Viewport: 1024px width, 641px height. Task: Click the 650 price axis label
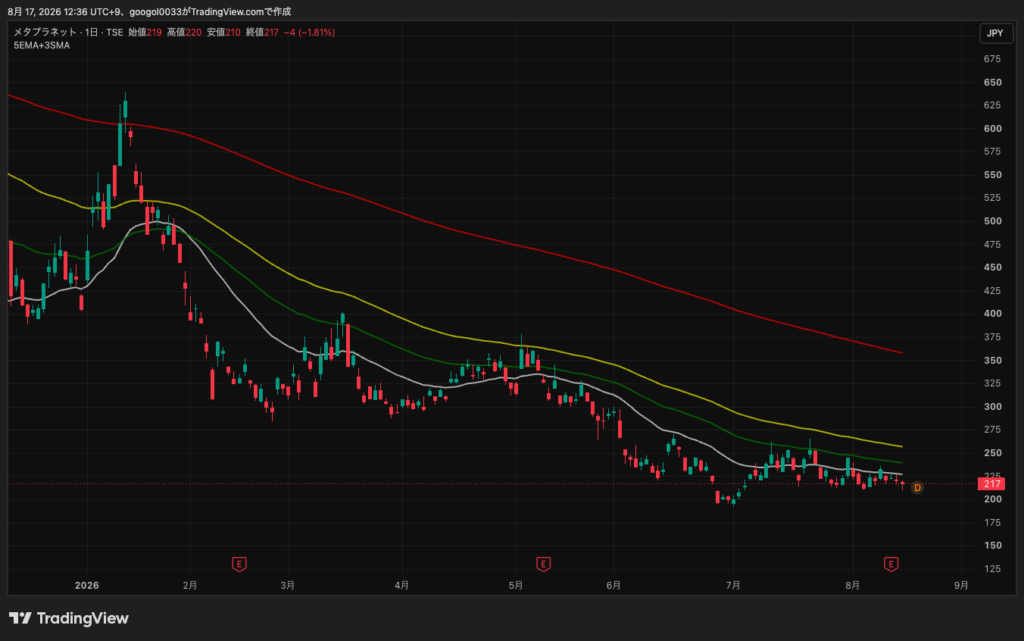tap(992, 82)
